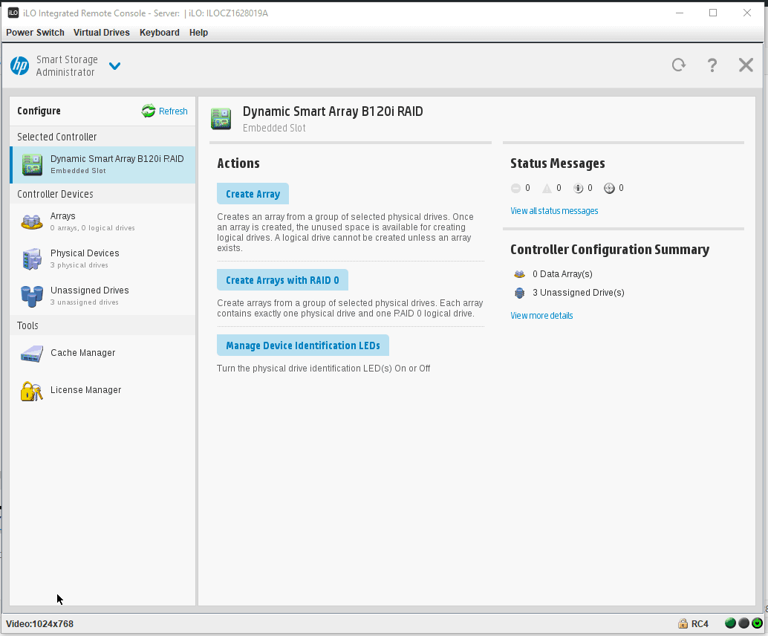
Task: Click the Data Arrays summary icon
Action: [519, 274]
